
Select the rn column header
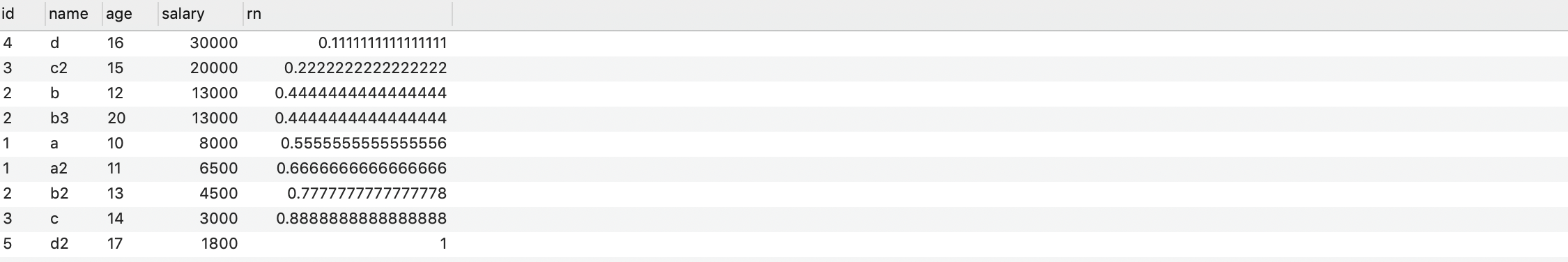(348, 14)
